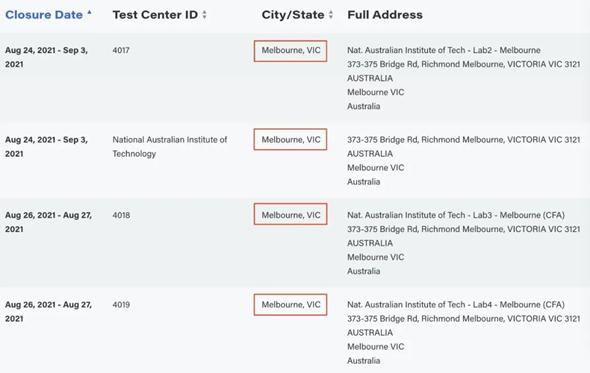This screenshot has width=590, height=373.
Task: Click the National Australian Institute of Technology text
Action: (x=170, y=147)
